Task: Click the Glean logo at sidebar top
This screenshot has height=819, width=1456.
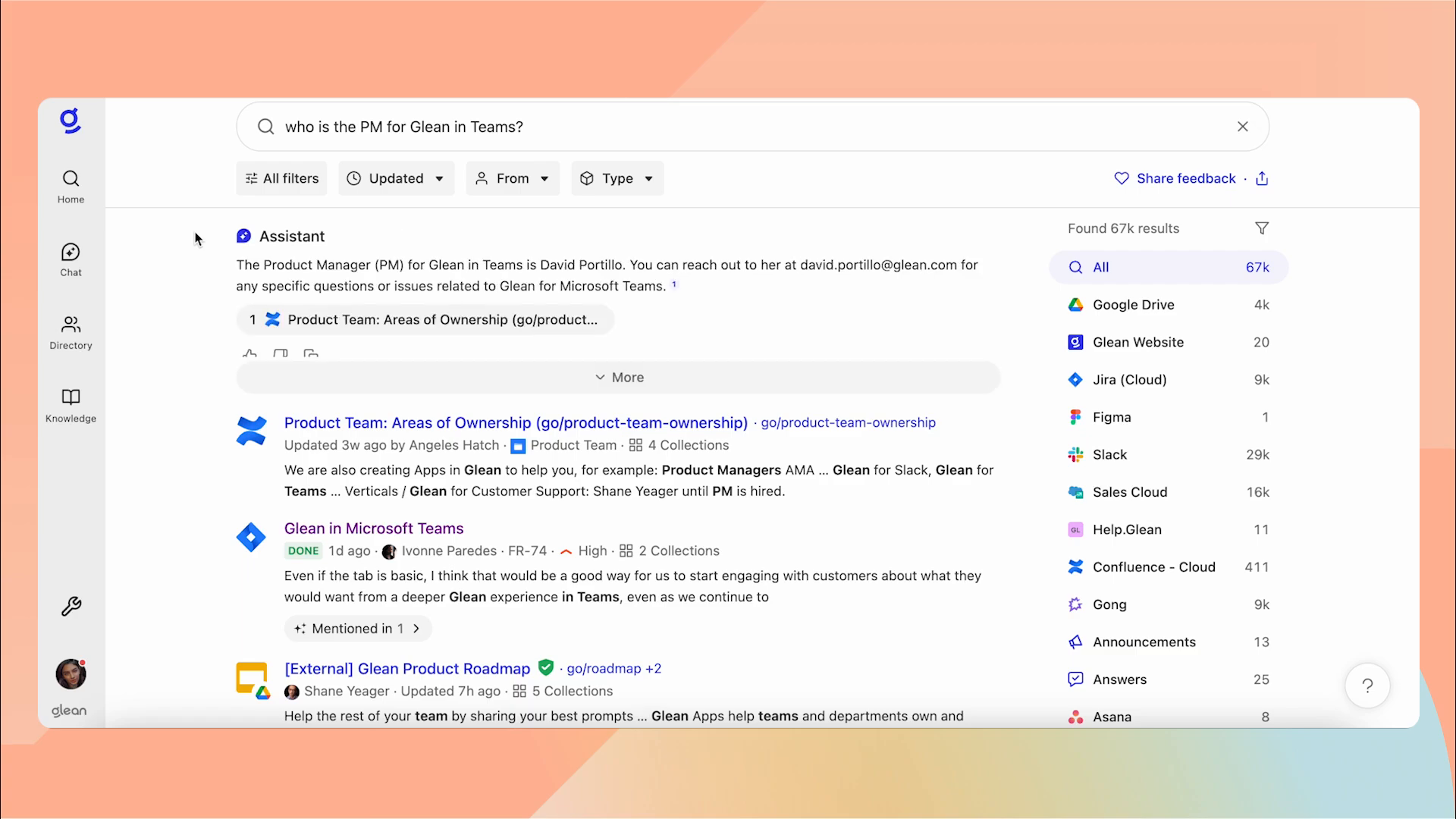Action: point(71,120)
